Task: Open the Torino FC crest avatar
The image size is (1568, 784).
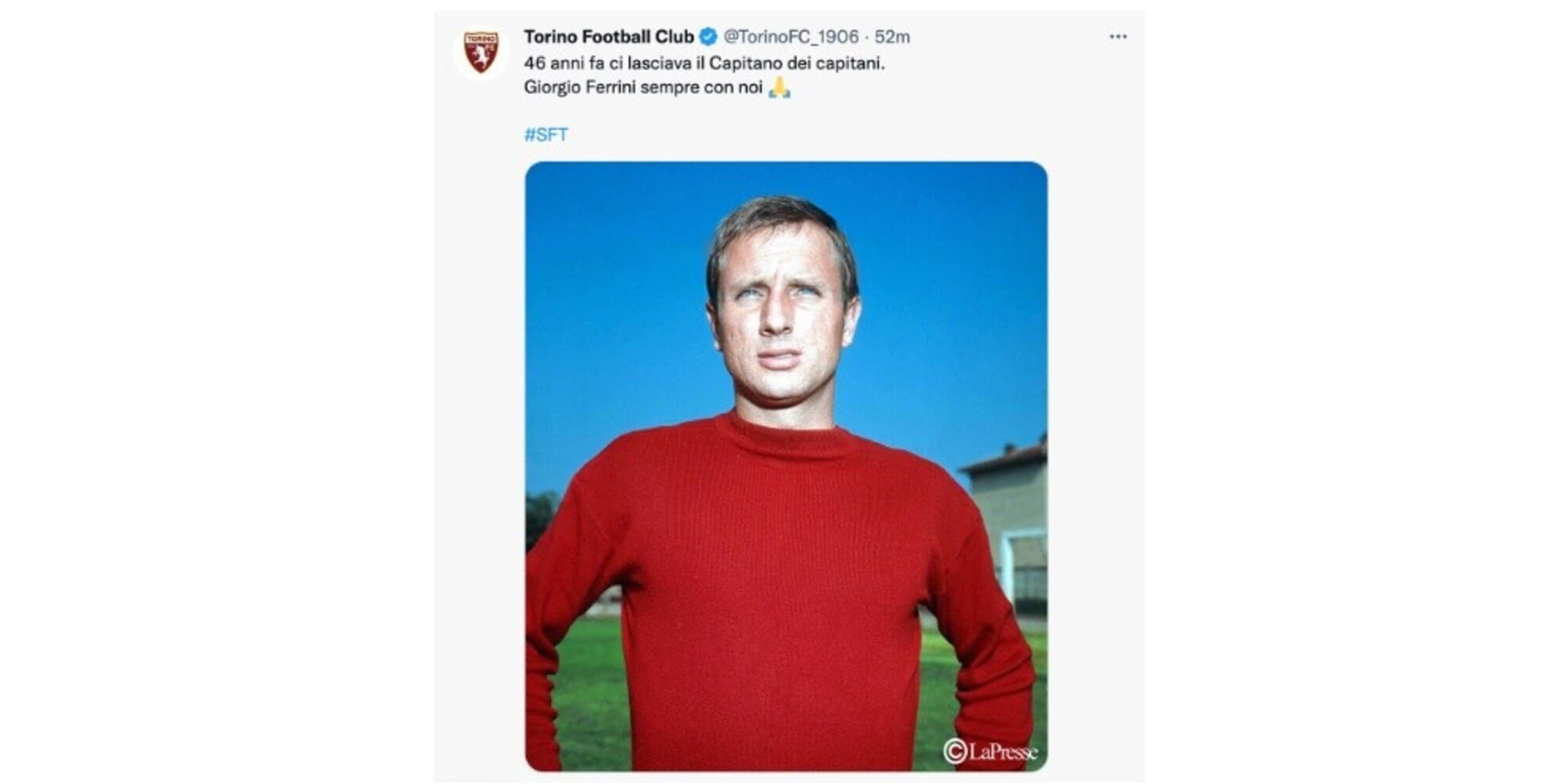Action: (x=481, y=53)
